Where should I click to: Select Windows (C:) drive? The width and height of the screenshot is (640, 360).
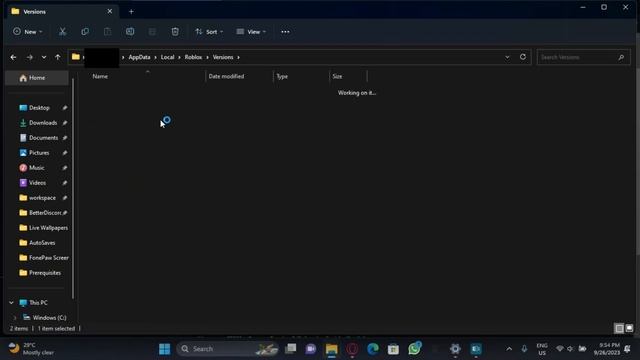49,318
